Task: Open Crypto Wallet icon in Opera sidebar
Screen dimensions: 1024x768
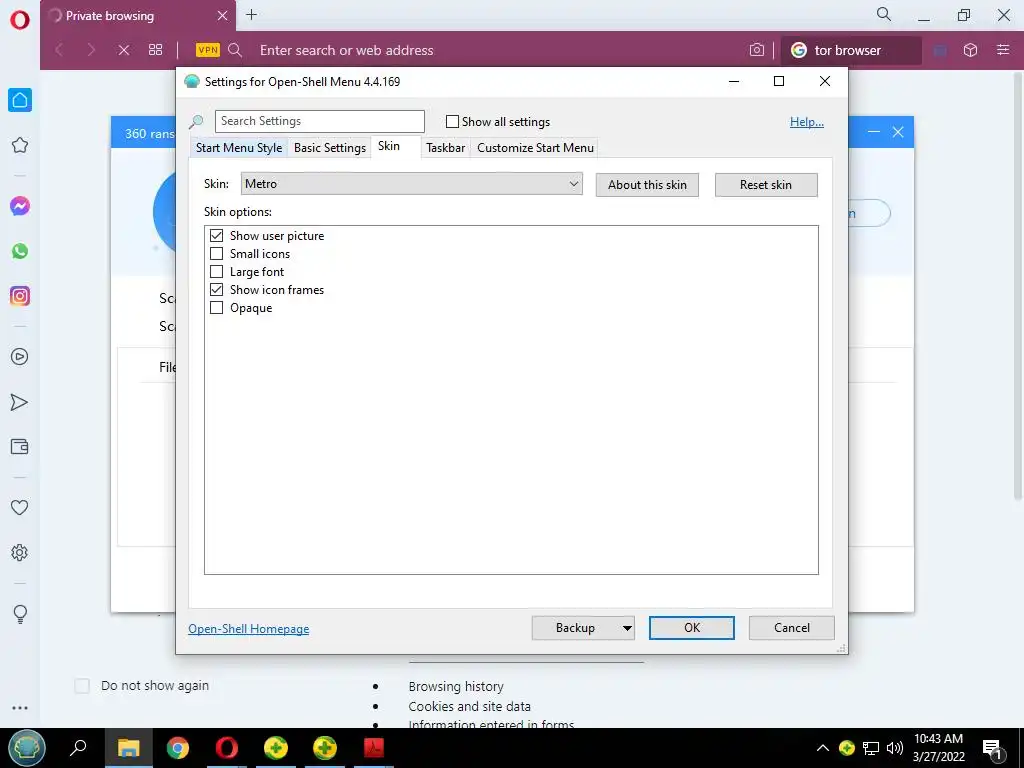Action: pos(20,447)
